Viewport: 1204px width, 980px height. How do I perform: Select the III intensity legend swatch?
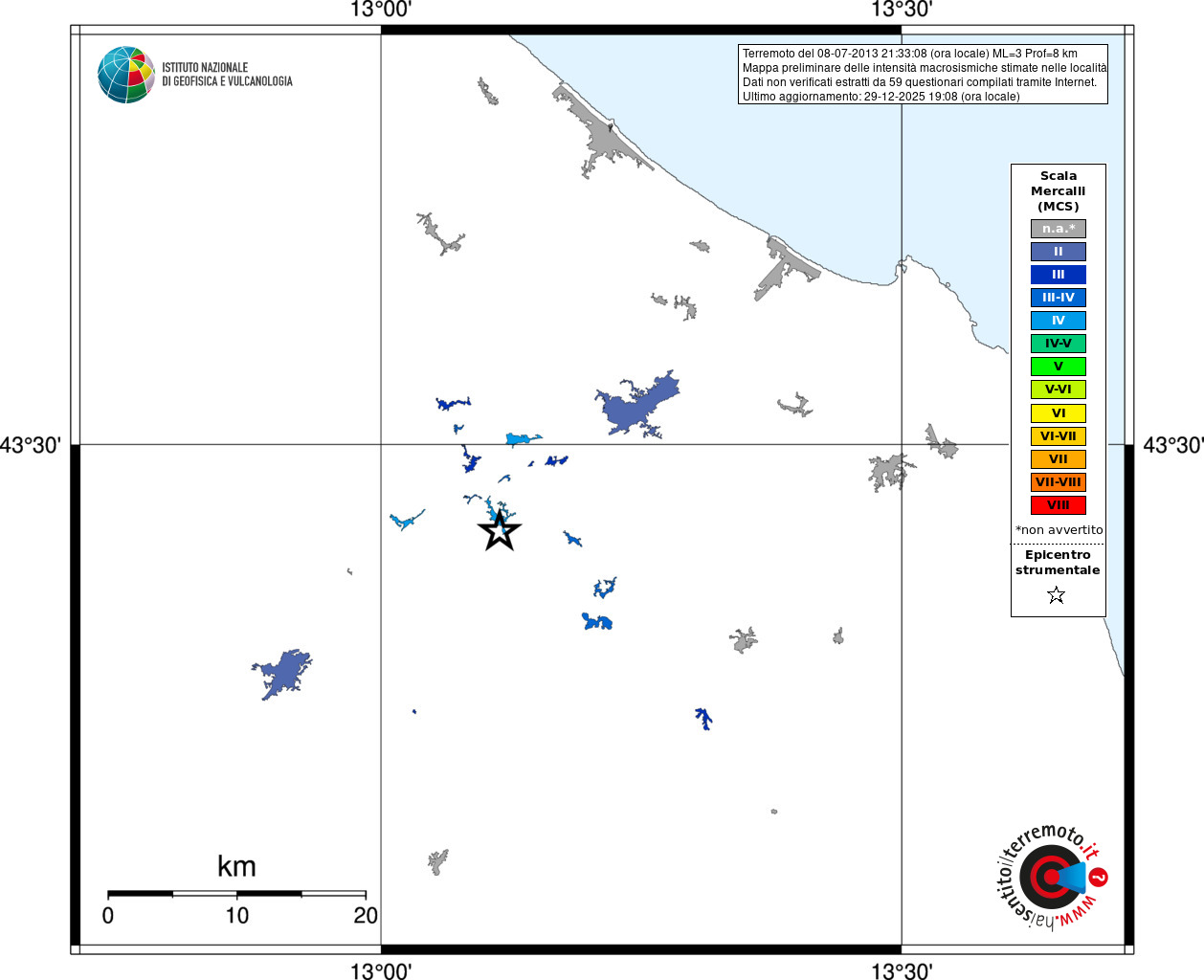[x=1058, y=275]
